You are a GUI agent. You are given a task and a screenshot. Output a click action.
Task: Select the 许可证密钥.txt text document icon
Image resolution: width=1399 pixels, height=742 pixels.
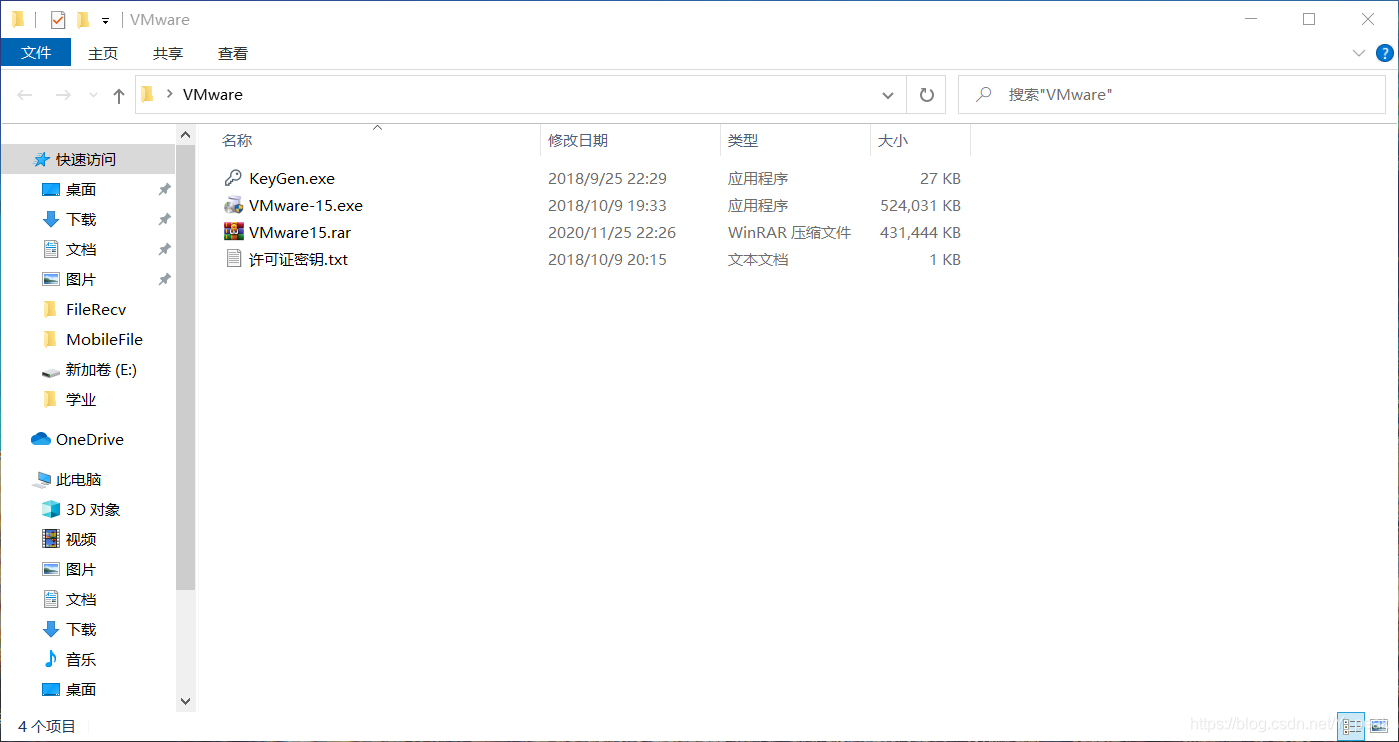click(233, 259)
